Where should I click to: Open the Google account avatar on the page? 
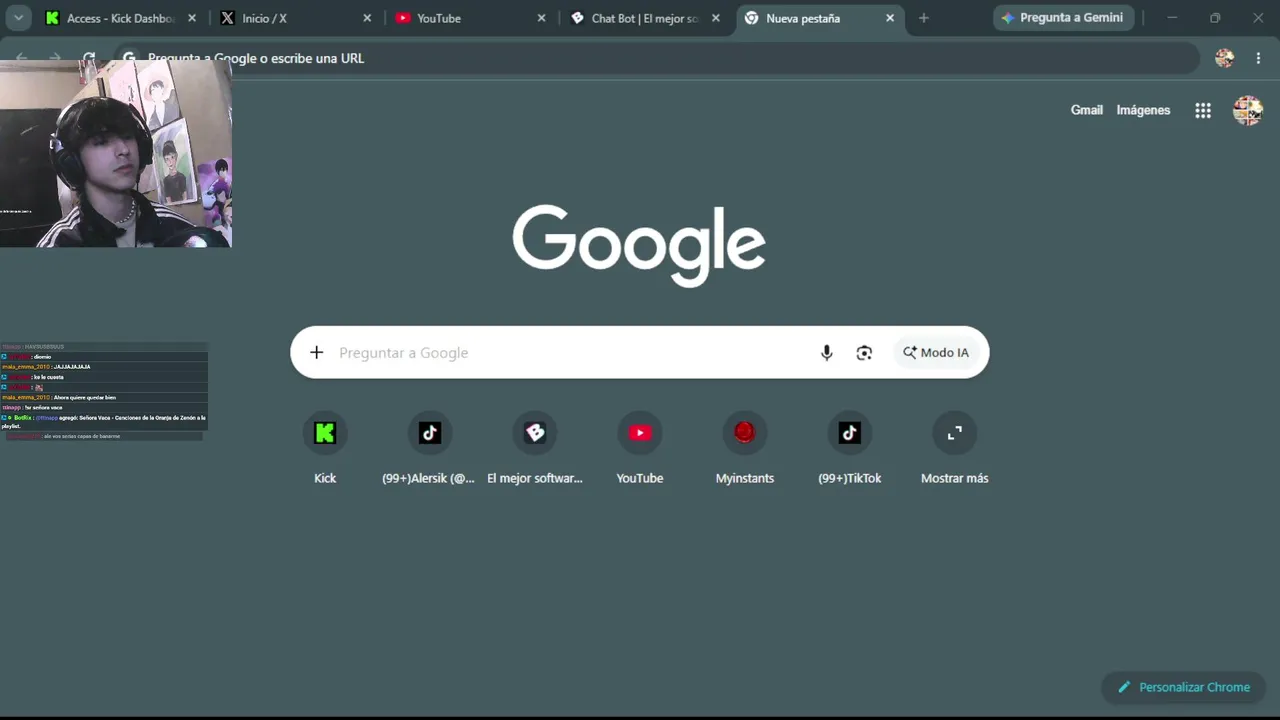[x=1248, y=110]
